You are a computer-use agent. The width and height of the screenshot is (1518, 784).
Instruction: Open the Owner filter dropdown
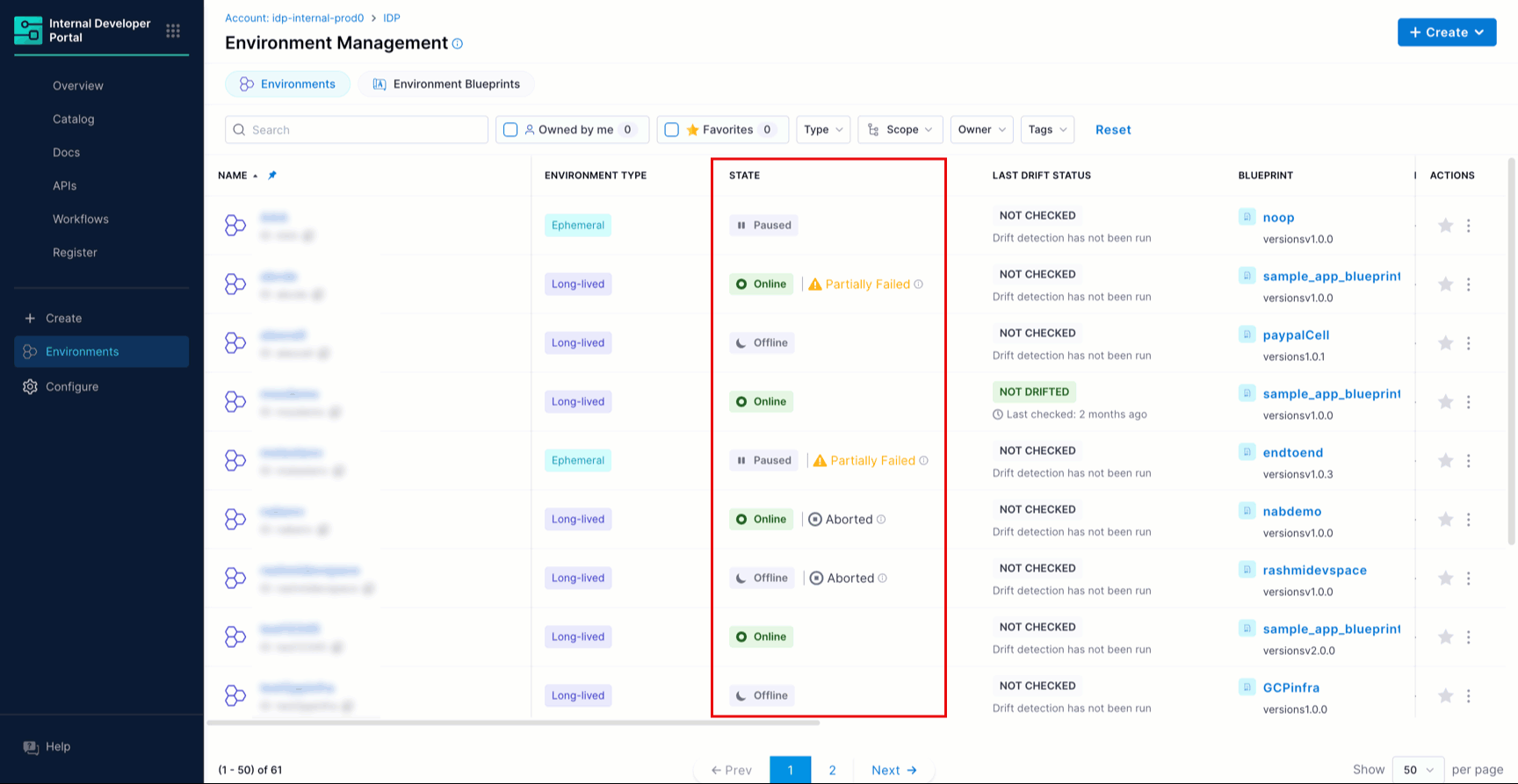982,130
